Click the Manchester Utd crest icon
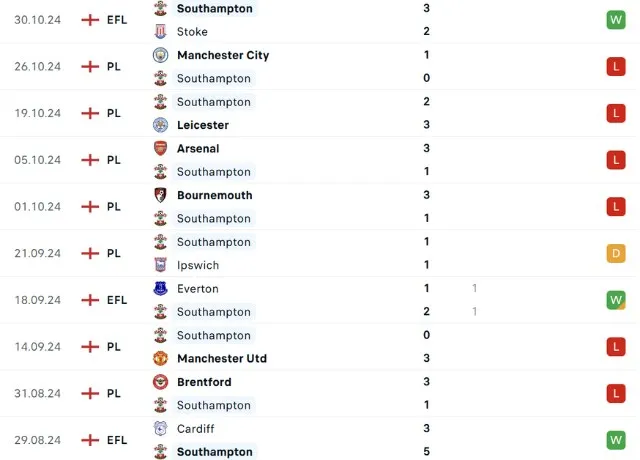 tap(160, 358)
